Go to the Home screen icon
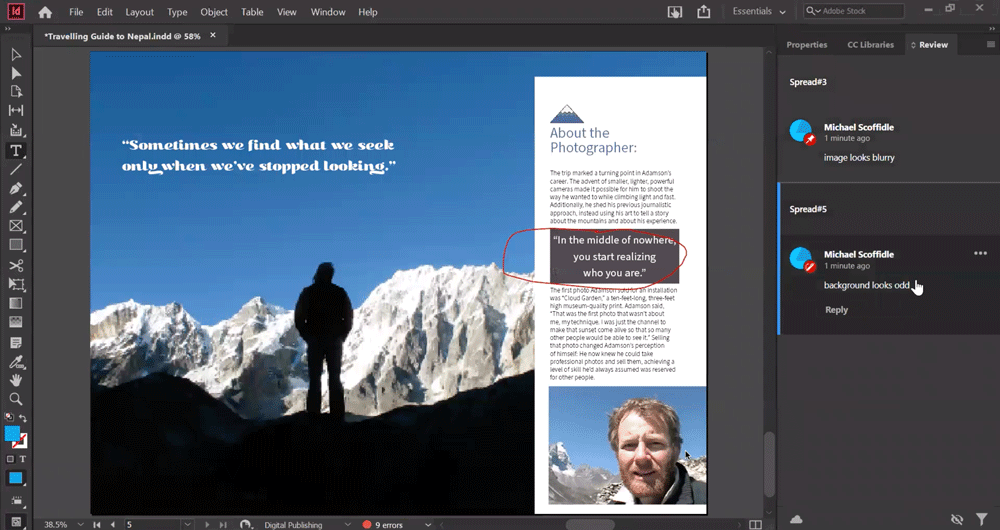Screen dimensions: 1000x530 (45, 12)
